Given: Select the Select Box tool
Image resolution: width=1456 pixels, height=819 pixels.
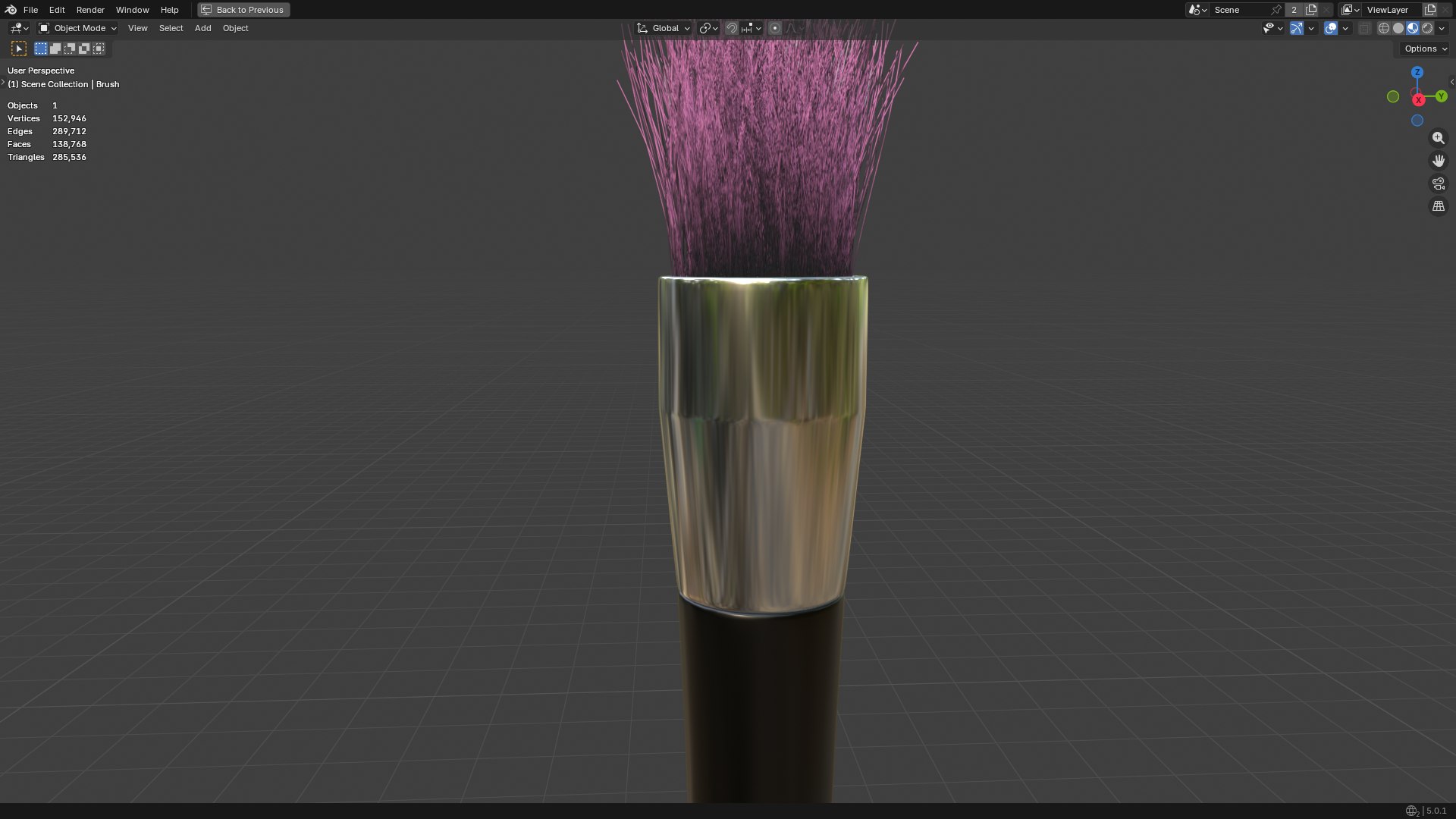Looking at the screenshot, I should pos(19,49).
